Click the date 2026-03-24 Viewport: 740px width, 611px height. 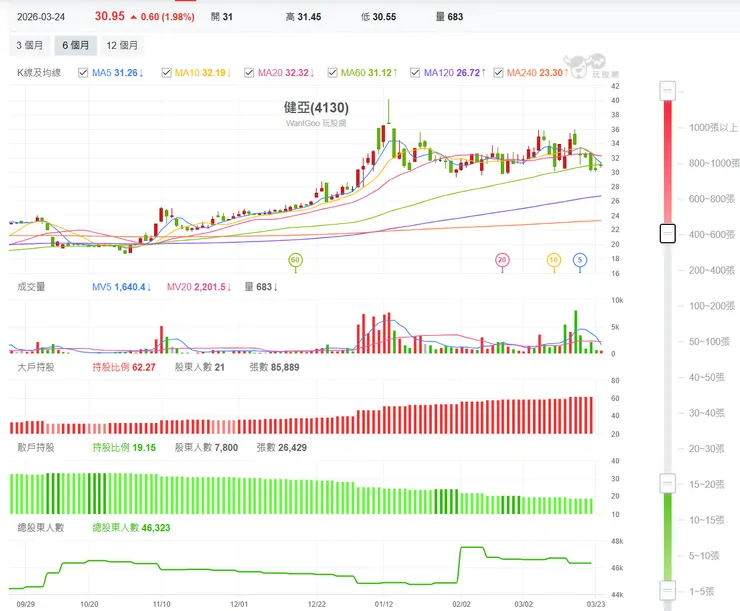point(41,17)
